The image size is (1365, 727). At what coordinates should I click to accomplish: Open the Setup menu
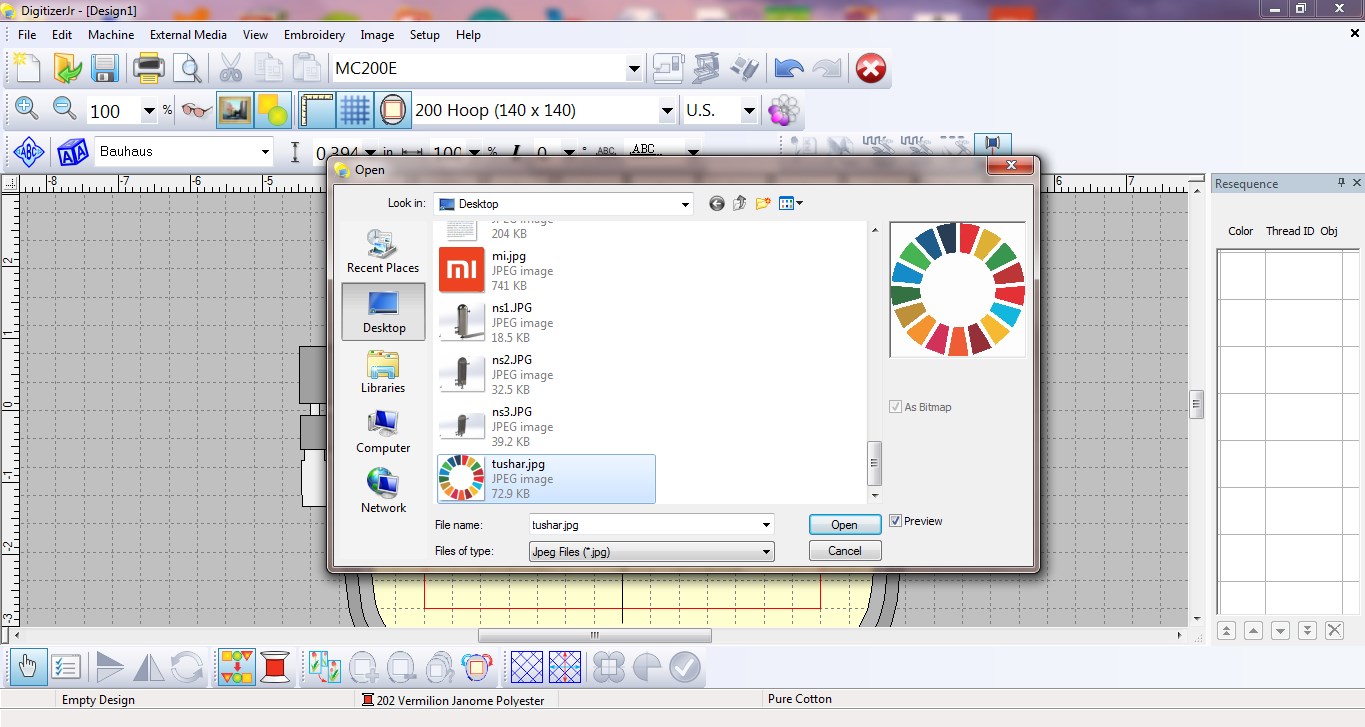coord(425,35)
